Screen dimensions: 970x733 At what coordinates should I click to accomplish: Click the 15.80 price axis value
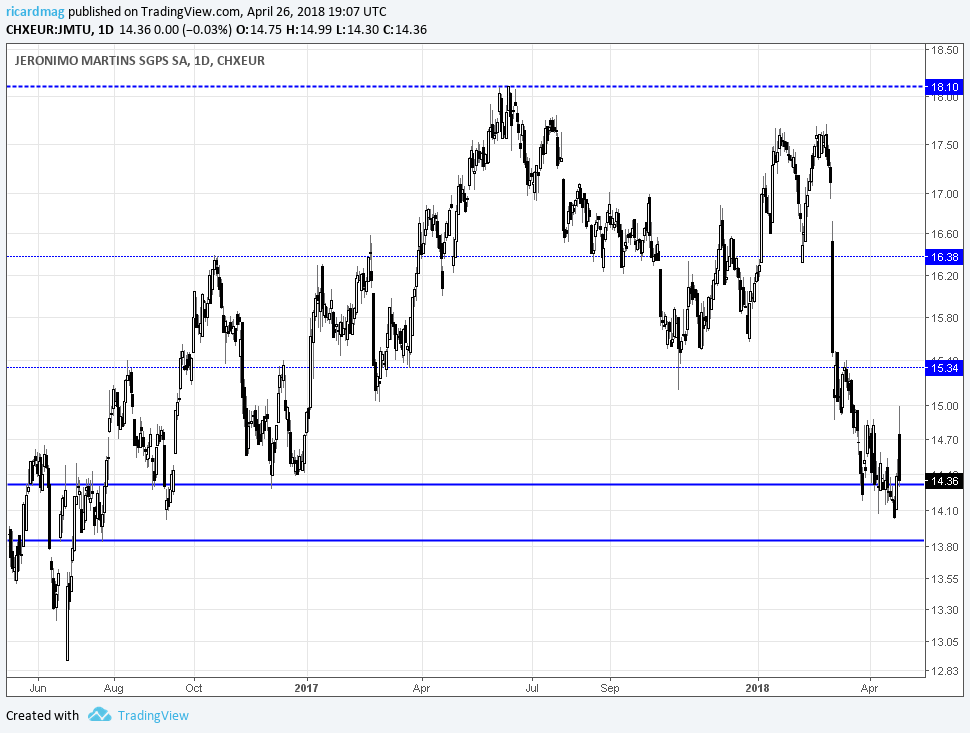[x=945, y=318]
